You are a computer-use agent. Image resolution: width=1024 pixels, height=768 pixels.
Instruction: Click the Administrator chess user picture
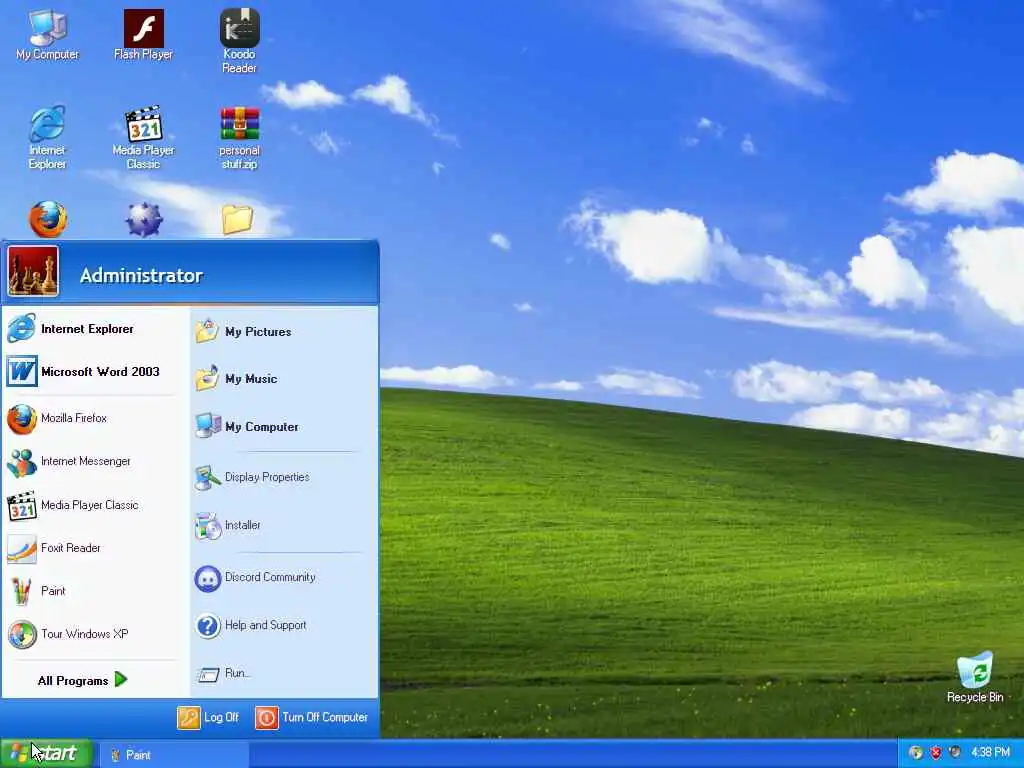click(33, 271)
